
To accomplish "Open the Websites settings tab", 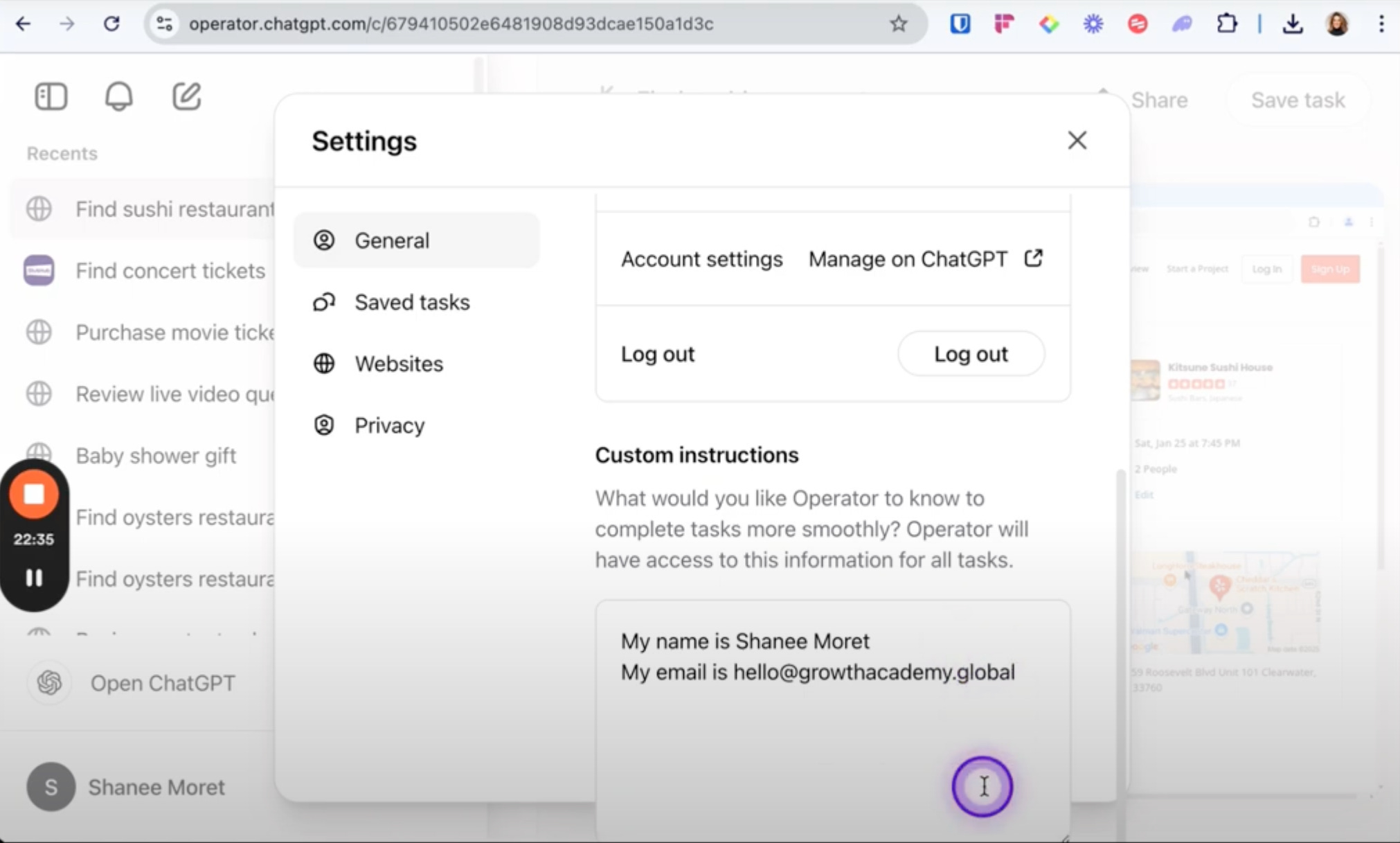I will 416,364.
